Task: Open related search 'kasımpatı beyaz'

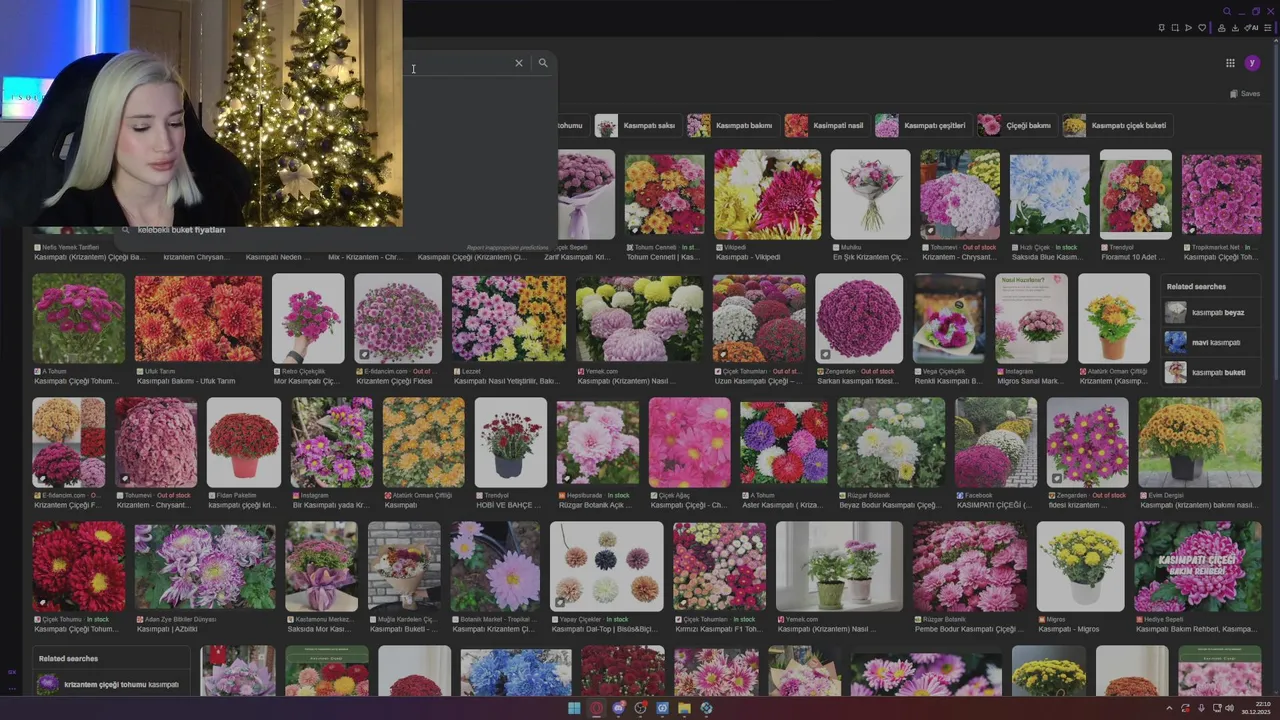Action: click(x=1208, y=312)
